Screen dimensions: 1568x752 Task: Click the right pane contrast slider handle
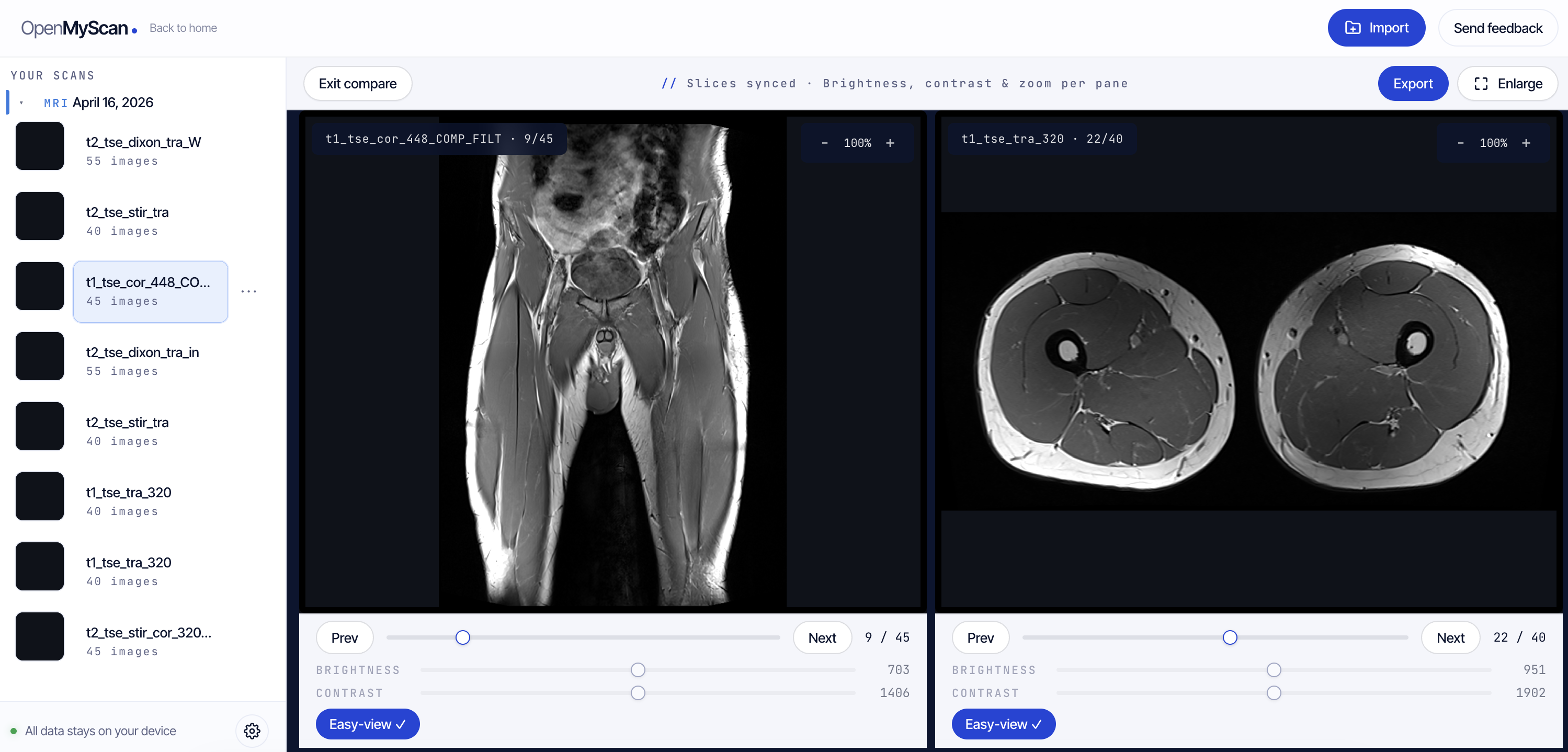click(1274, 693)
